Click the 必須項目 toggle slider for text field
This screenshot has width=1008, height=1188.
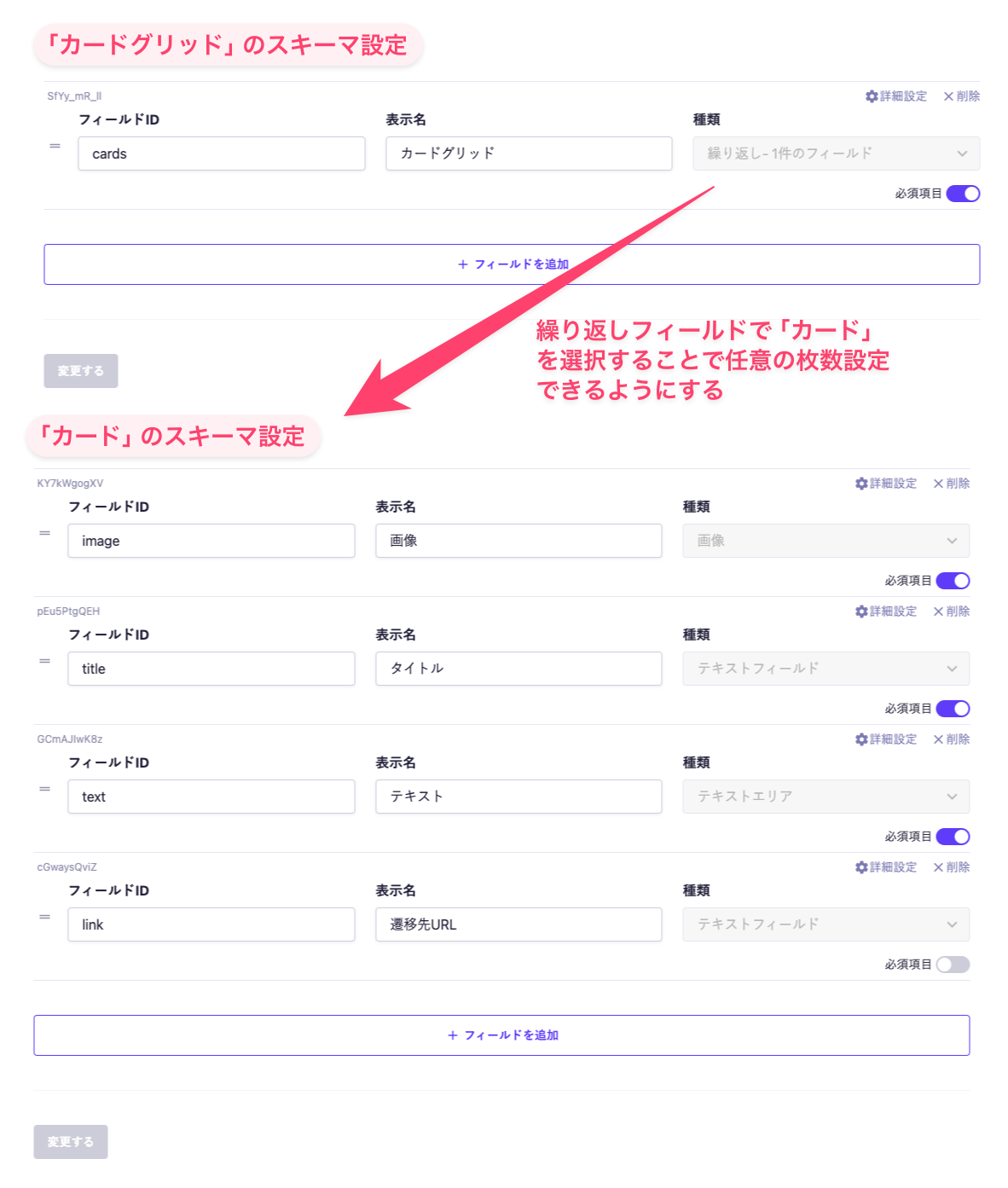953,836
